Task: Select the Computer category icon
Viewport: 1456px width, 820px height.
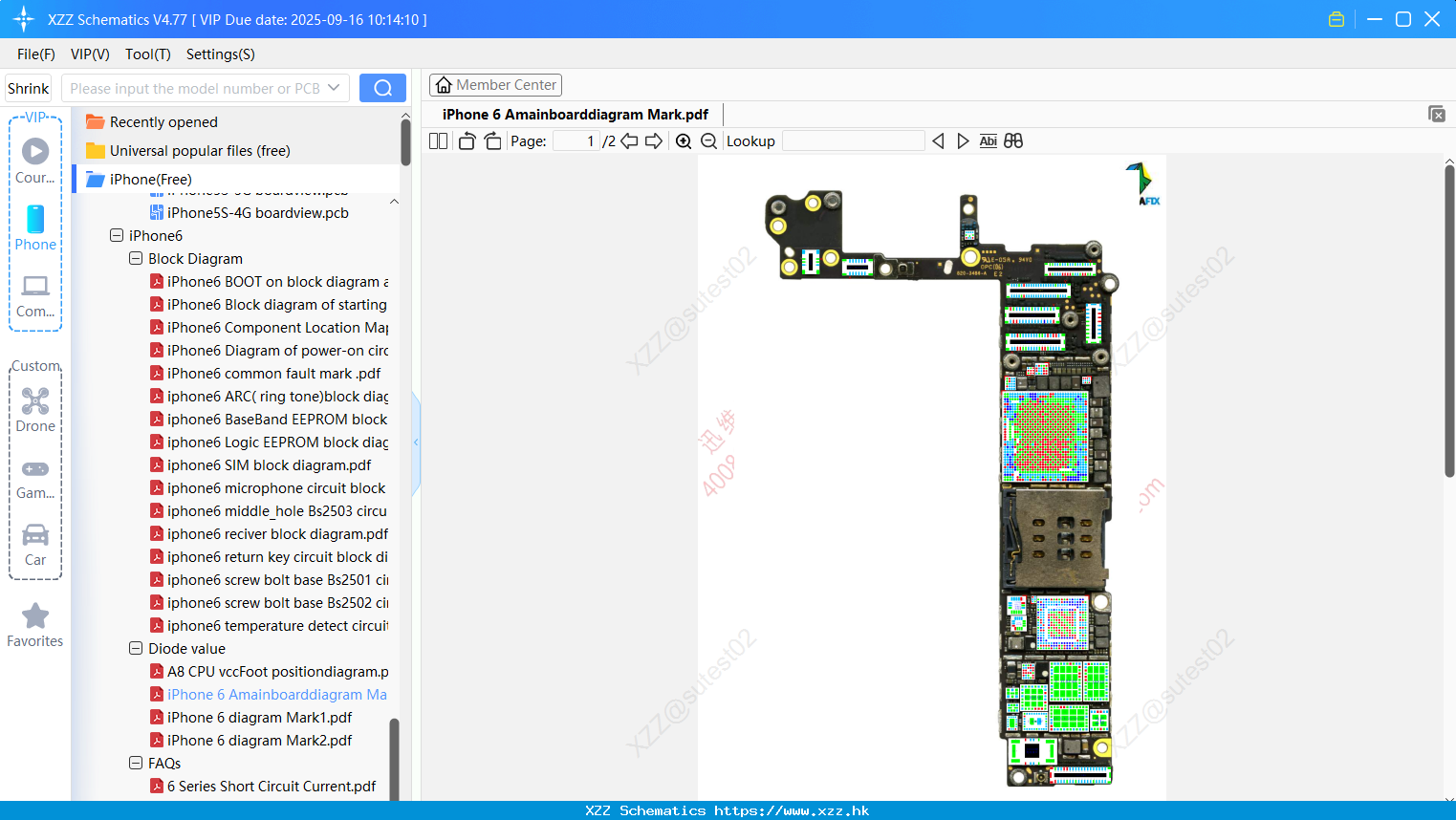Action: 35,295
